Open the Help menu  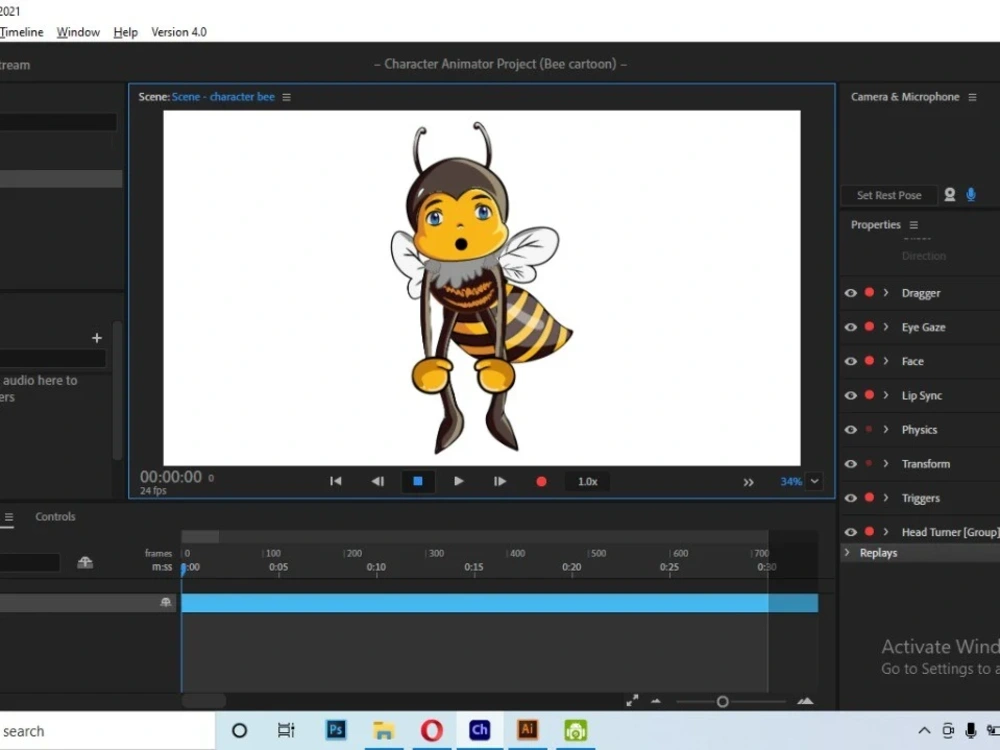(126, 32)
